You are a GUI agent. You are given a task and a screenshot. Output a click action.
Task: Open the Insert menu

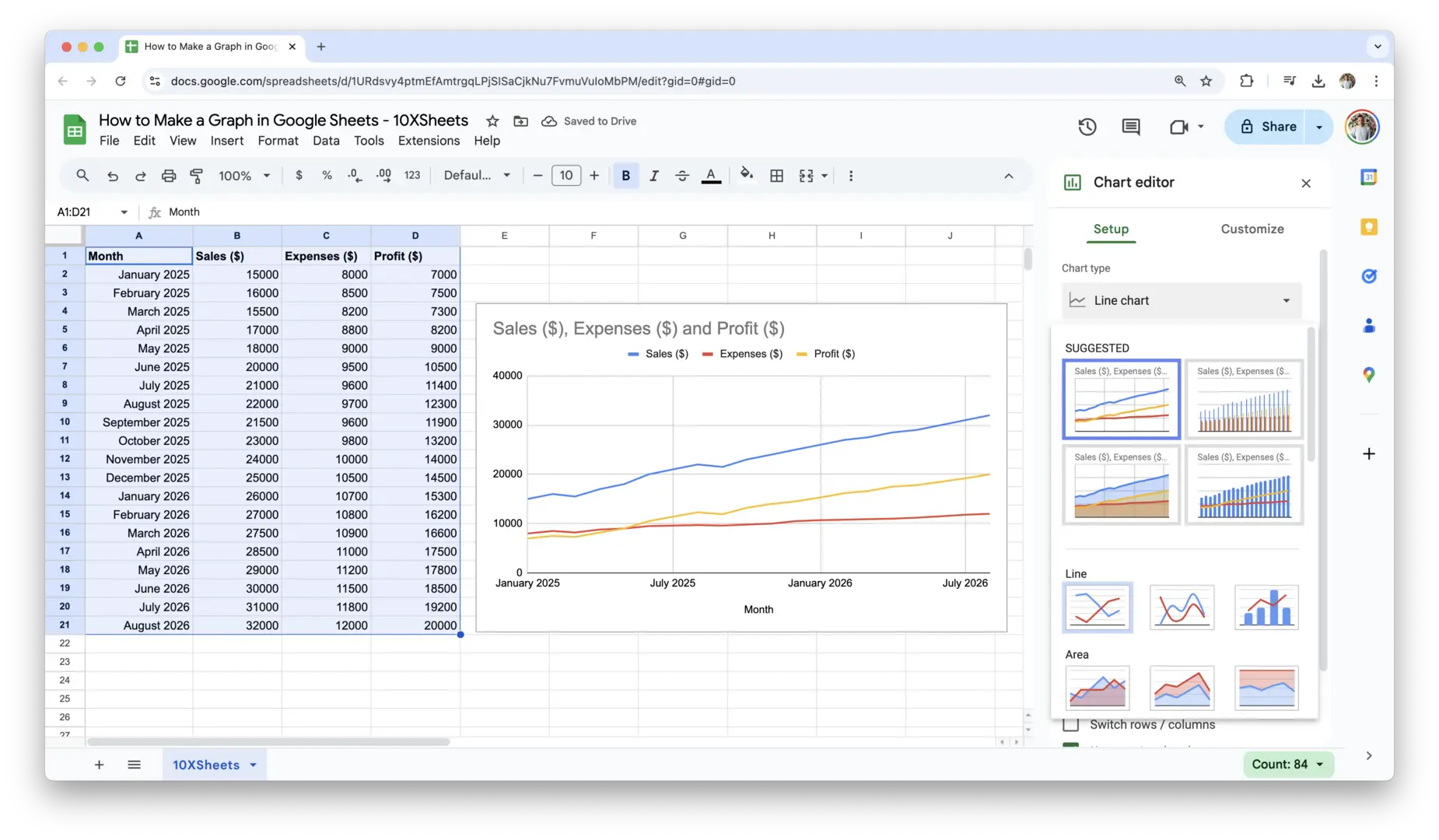[226, 141]
